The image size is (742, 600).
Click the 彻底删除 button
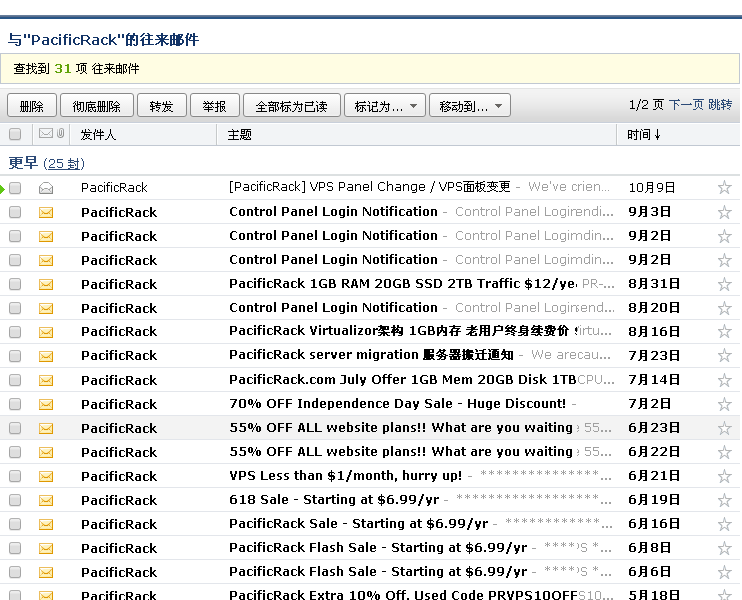97,106
